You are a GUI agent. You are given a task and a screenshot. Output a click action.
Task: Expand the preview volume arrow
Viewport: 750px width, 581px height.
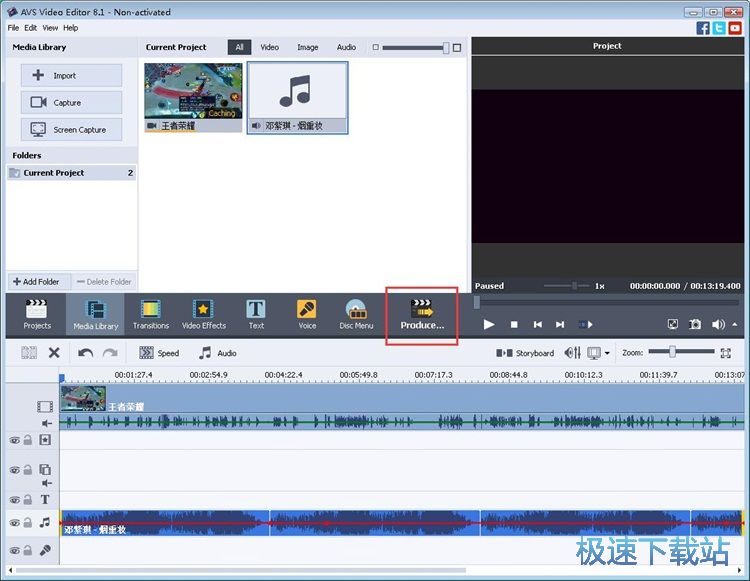735,324
